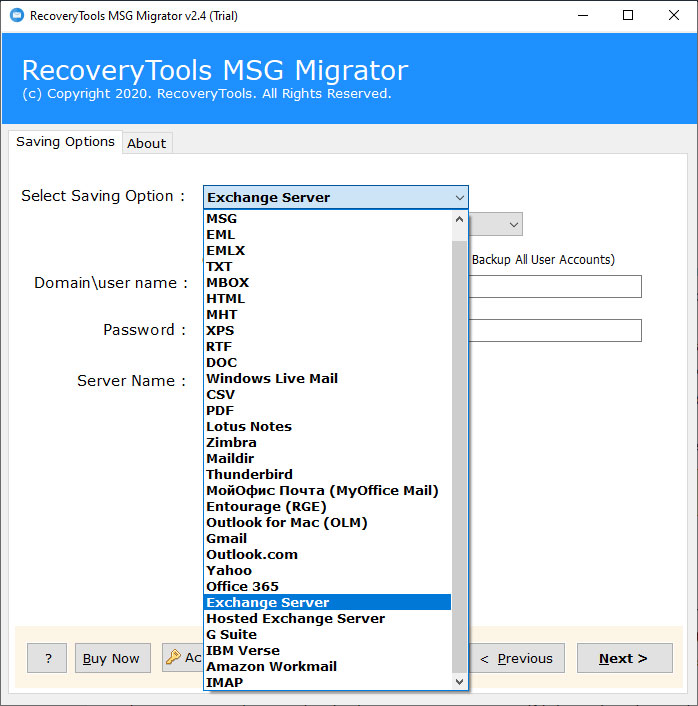Choose Outlook.com from the list

click(x=327, y=554)
